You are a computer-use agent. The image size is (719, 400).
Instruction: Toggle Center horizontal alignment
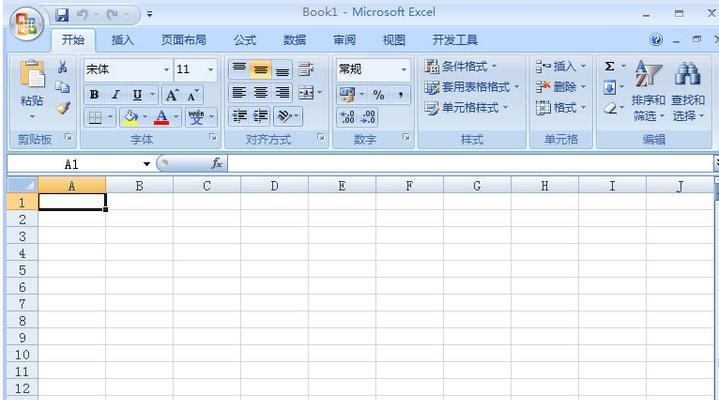260,93
